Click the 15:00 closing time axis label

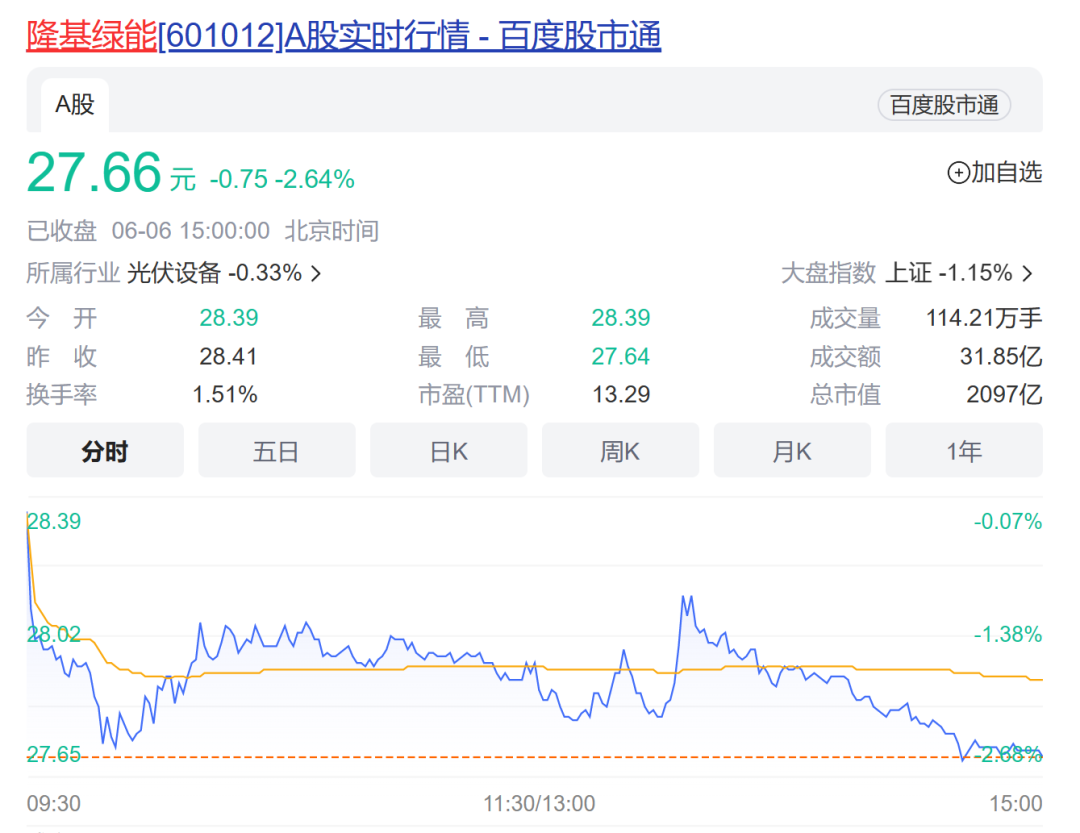coord(1016,803)
